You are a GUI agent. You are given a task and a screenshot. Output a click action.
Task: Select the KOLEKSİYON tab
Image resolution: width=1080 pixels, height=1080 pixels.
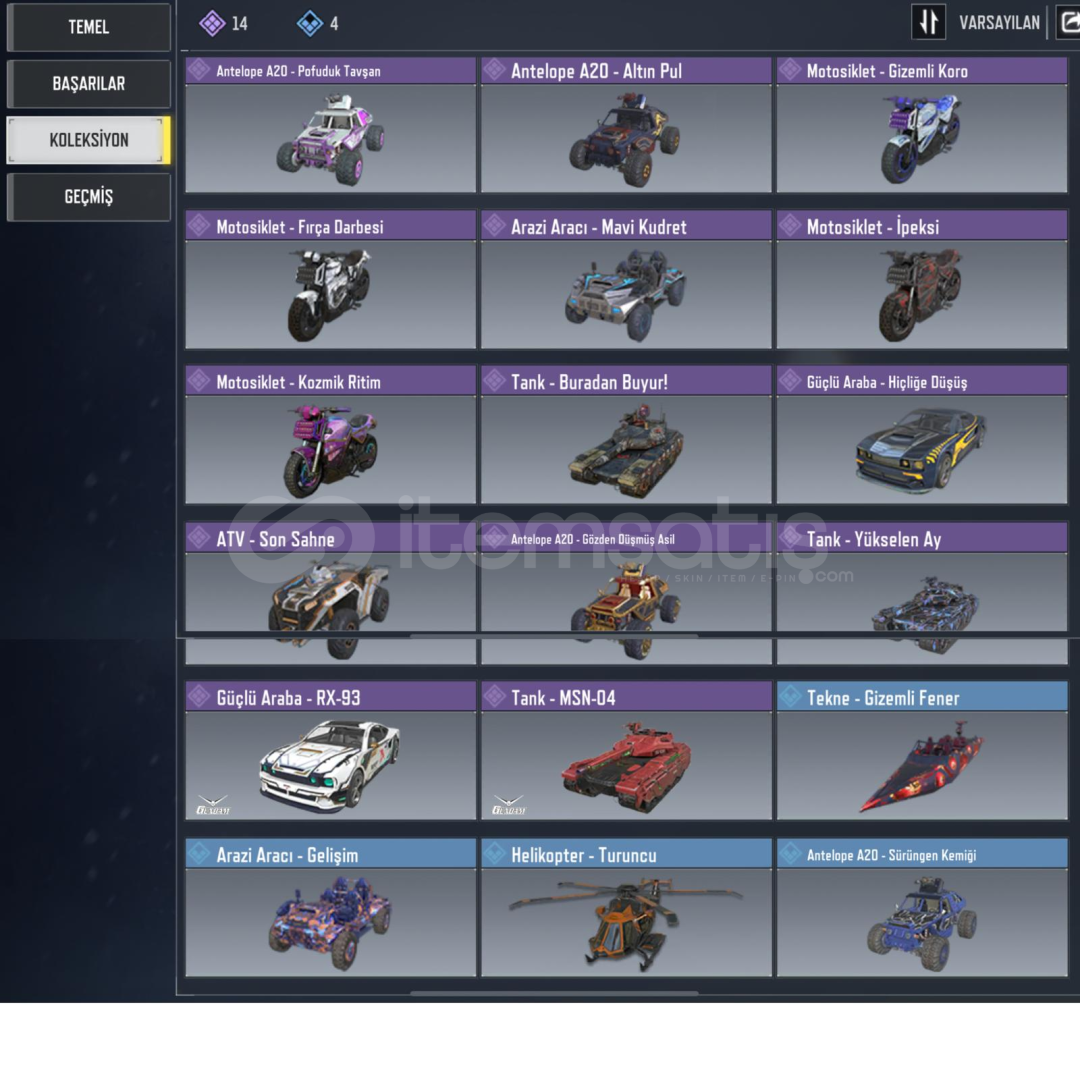click(x=89, y=140)
